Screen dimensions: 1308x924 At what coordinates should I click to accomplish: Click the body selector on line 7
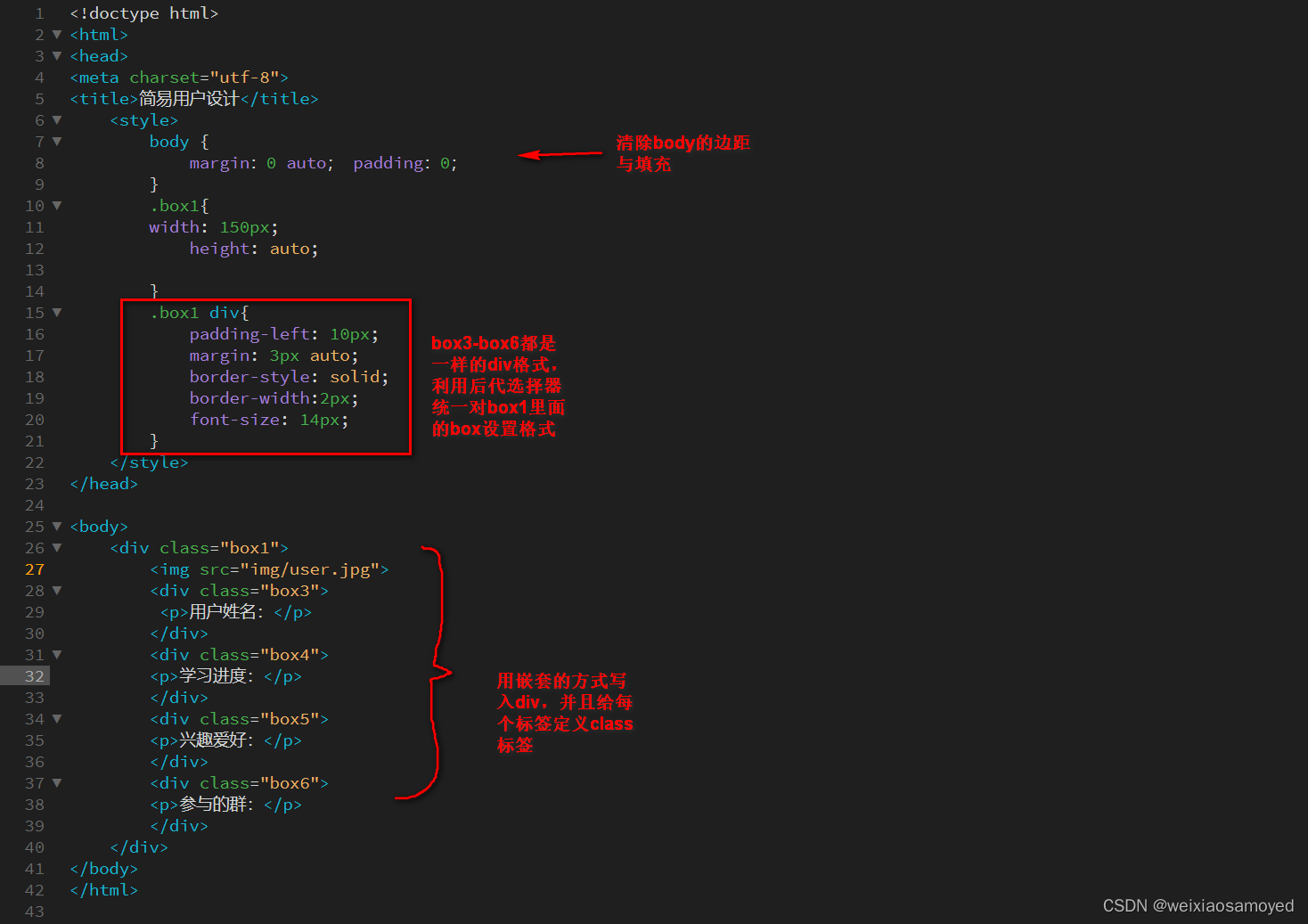(x=169, y=142)
